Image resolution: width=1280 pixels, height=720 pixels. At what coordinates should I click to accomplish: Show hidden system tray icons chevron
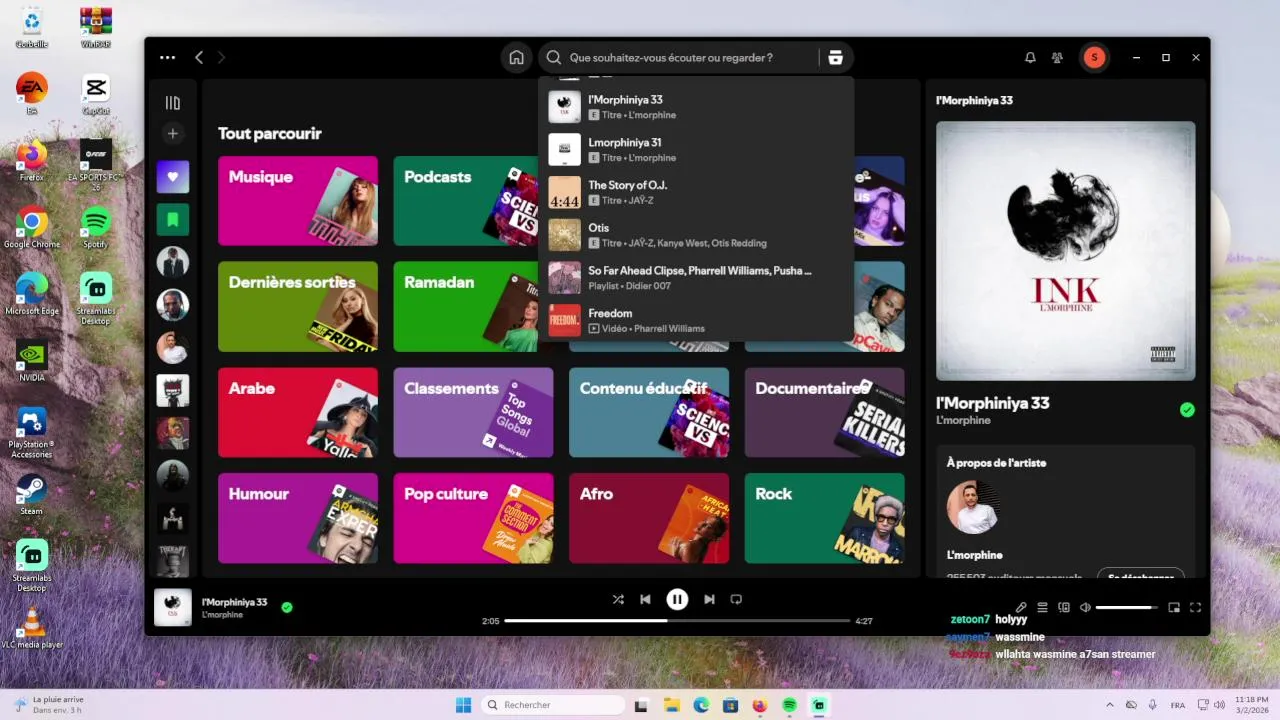(1109, 705)
